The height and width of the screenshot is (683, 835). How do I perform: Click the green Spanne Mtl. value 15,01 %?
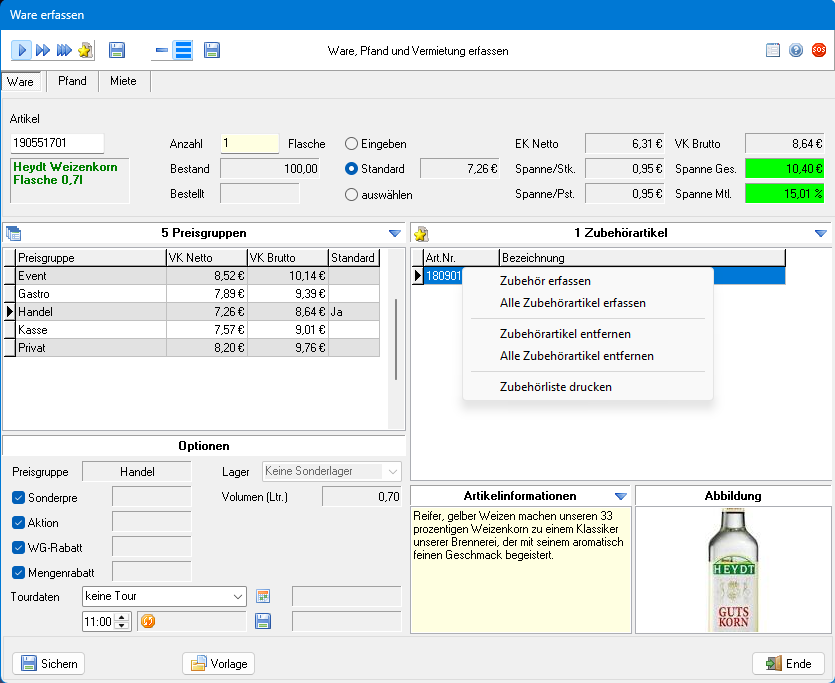[784, 194]
